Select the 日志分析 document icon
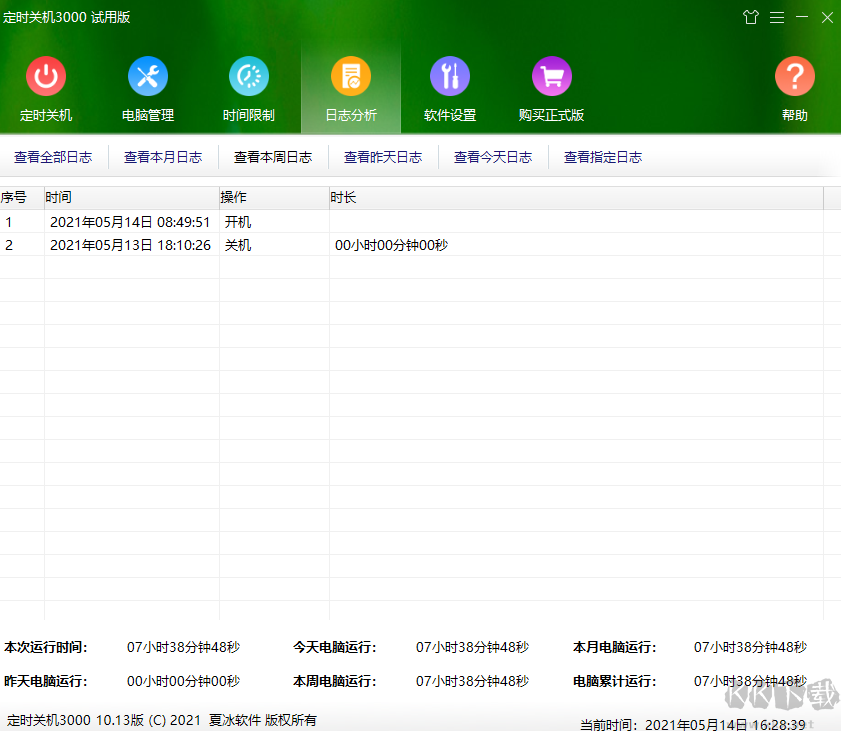Image resolution: width=841 pixels, height=731 pixels. coord(351,77)
